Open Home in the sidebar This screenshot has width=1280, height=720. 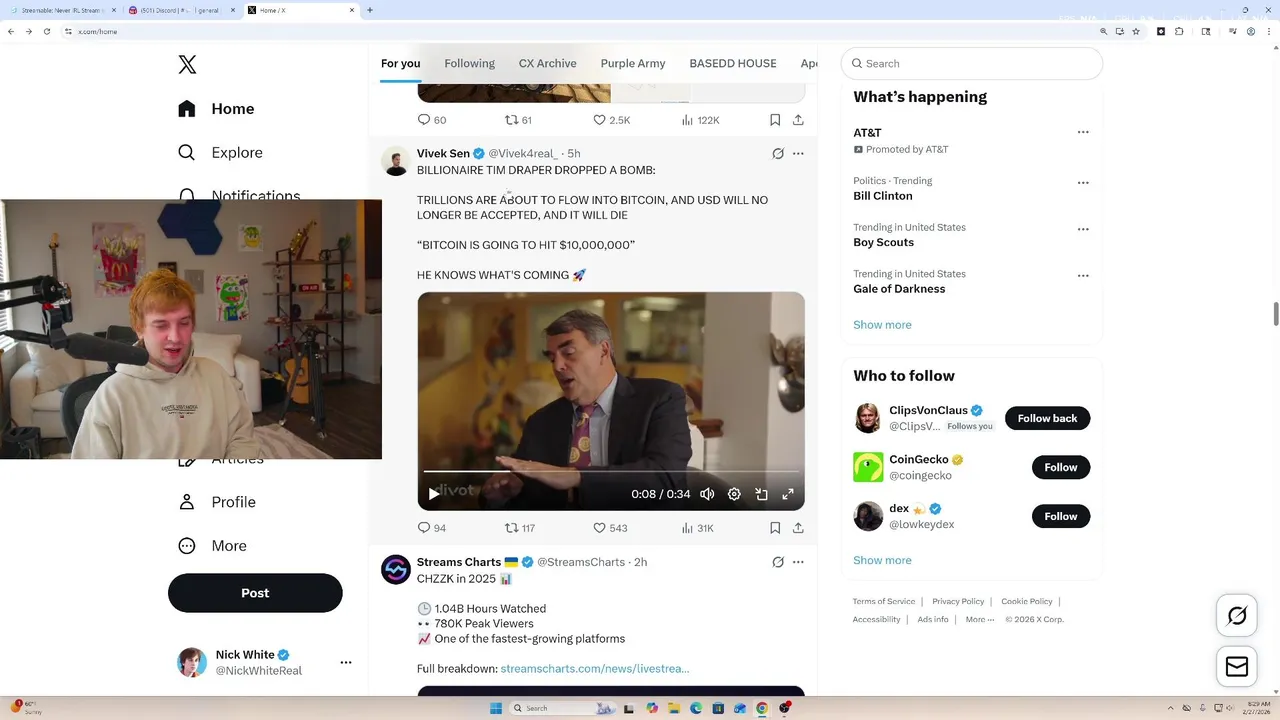[217, 109]
